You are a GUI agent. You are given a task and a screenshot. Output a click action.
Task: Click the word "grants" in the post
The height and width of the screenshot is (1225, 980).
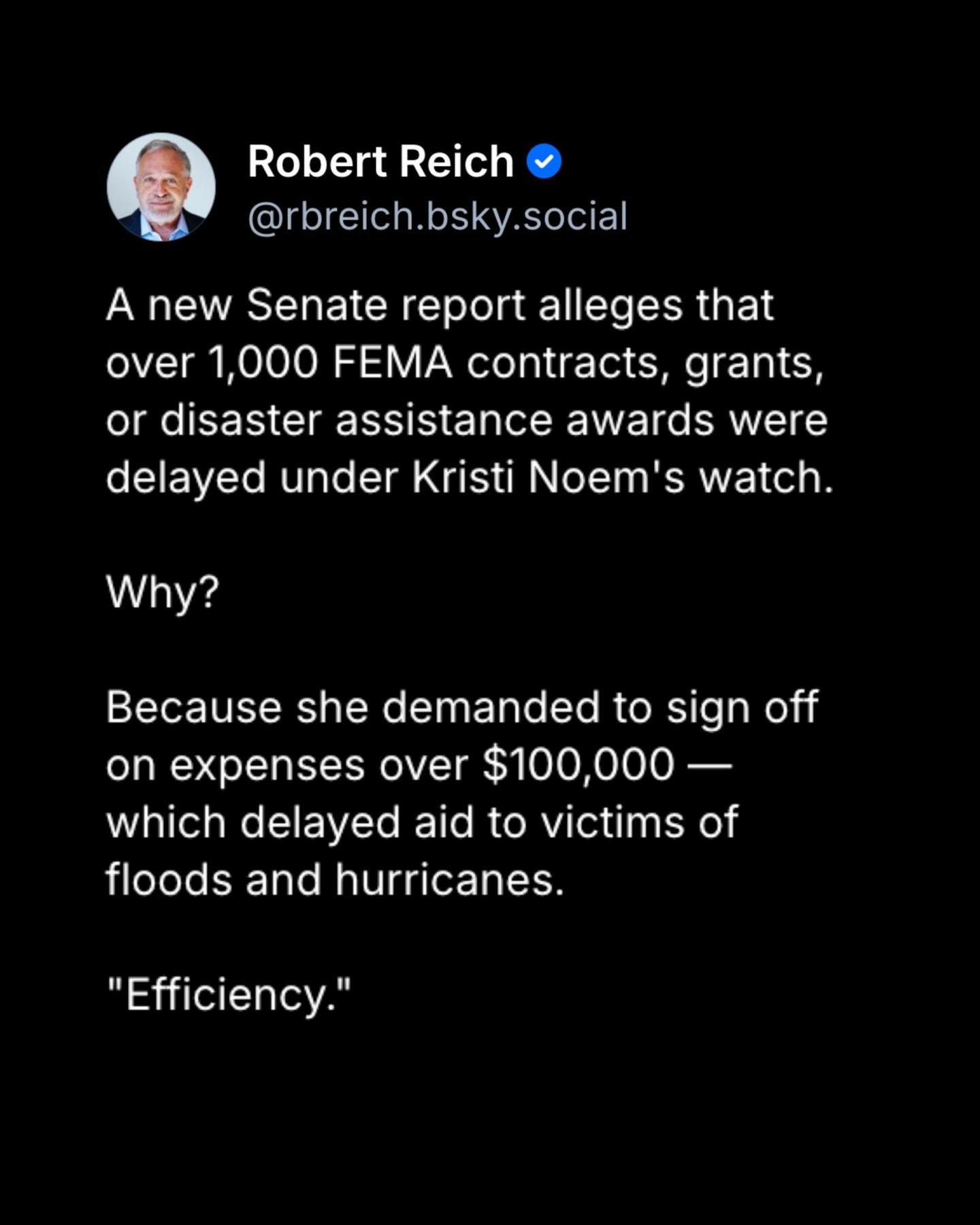(753, 363)
